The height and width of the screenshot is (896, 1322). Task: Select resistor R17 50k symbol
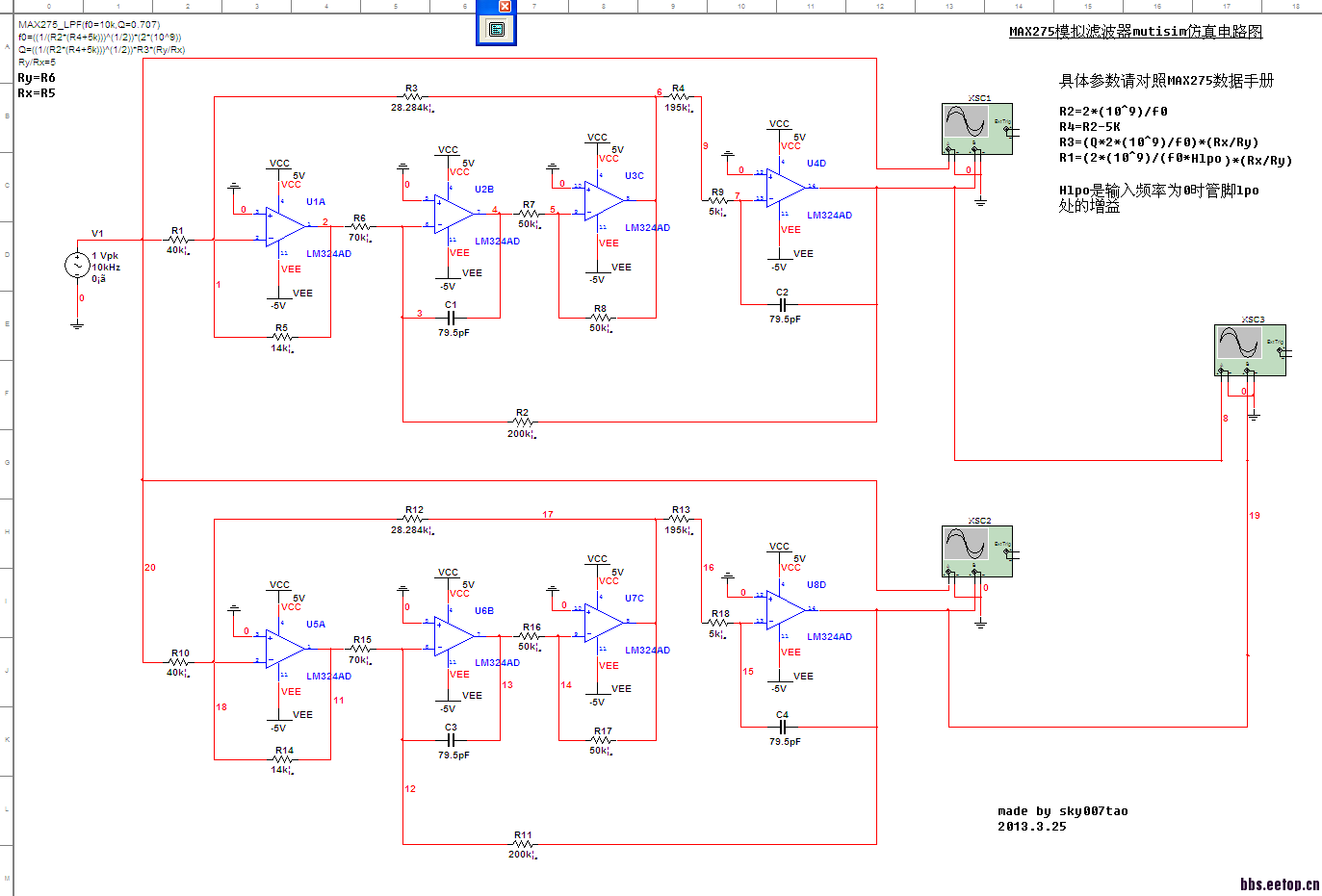point(603,740)
